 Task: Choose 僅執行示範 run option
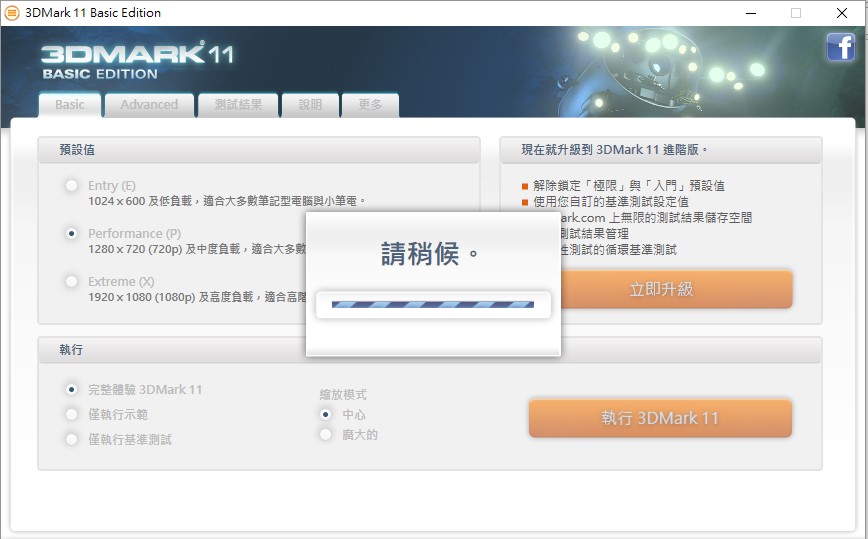(x=71, y=414)
